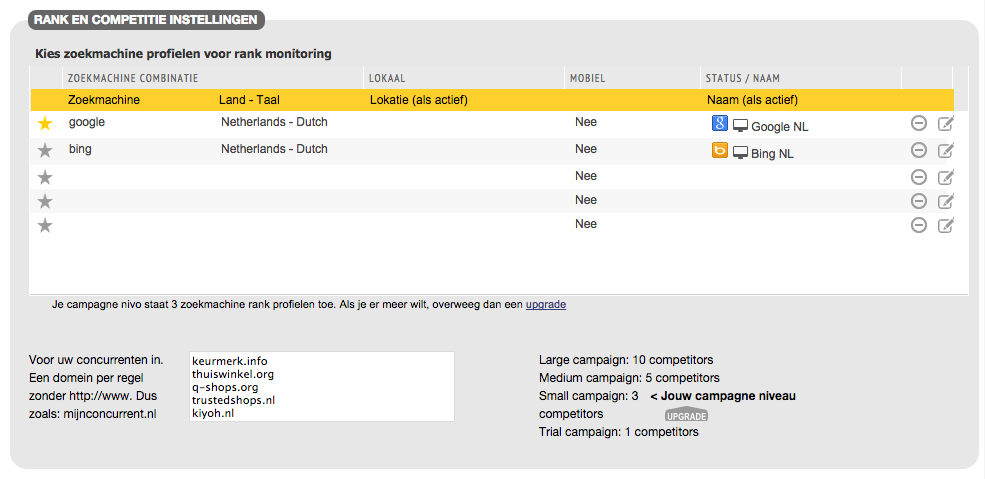This screenshot has width=985, height=479.
Task: Remove the google profile with minus icon
Action: click(918, 124)
